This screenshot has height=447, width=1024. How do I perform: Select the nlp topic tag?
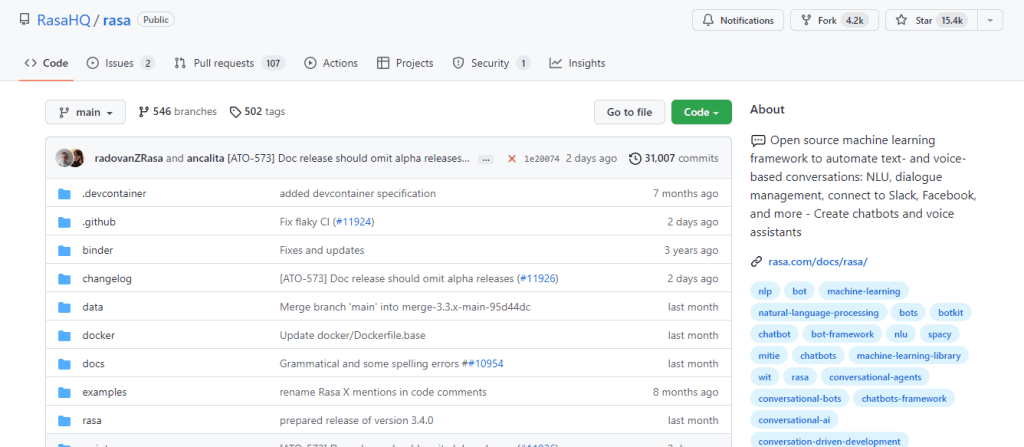[764, 291]
